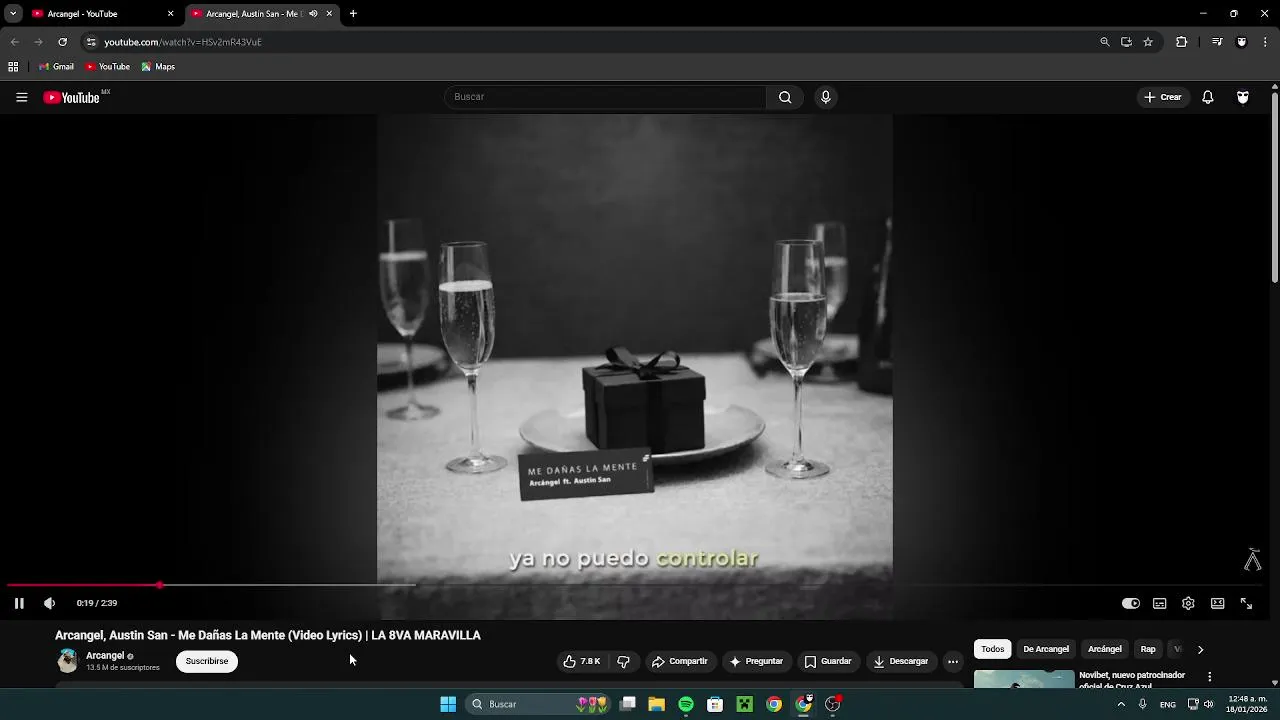The width and height of the screenshot is (1280, 720).
Task: Open the Chrome profile avatar in the toolbar
Action: pyautogui.click(x=1242, y=42)
